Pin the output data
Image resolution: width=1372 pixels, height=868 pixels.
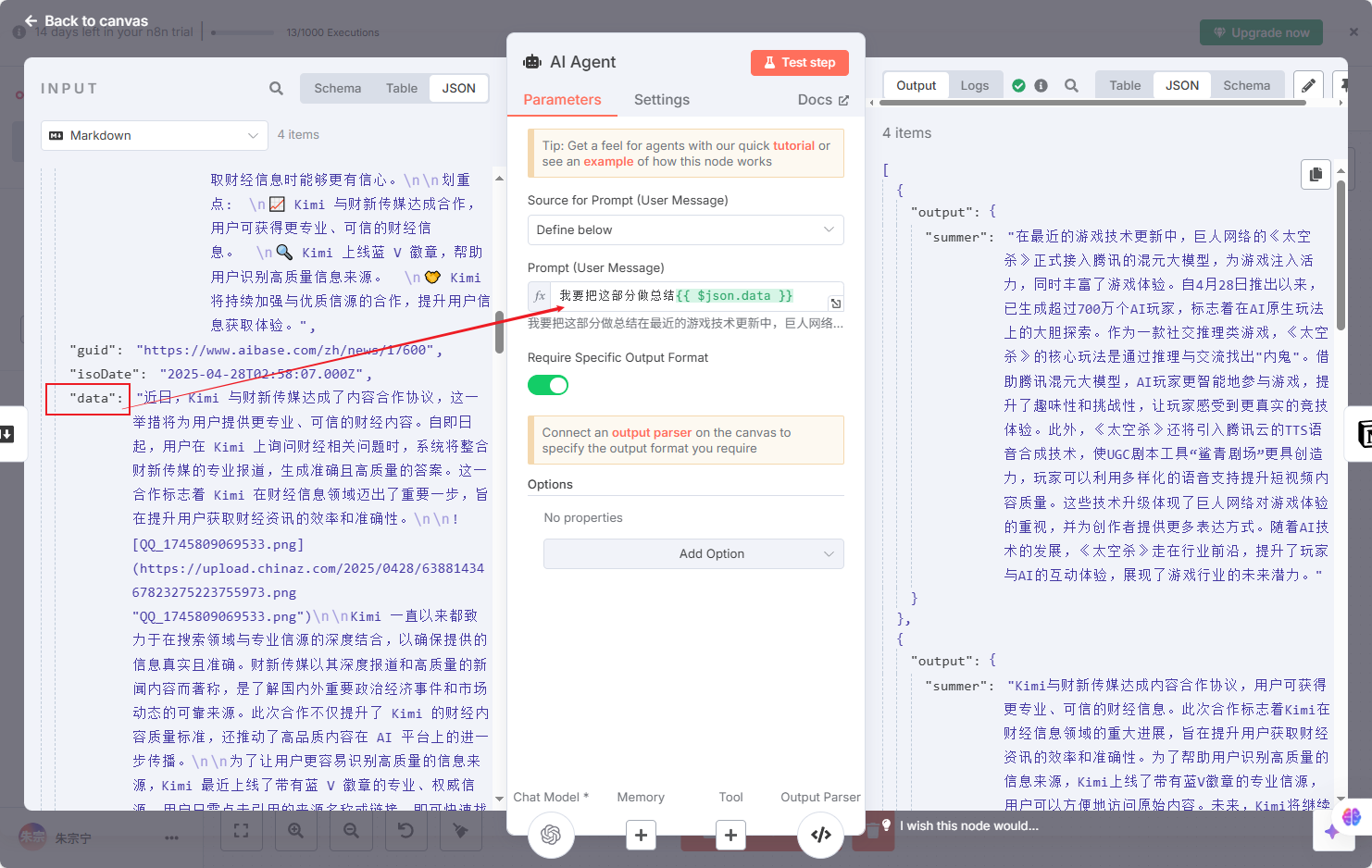click(x=1342, y=86)
